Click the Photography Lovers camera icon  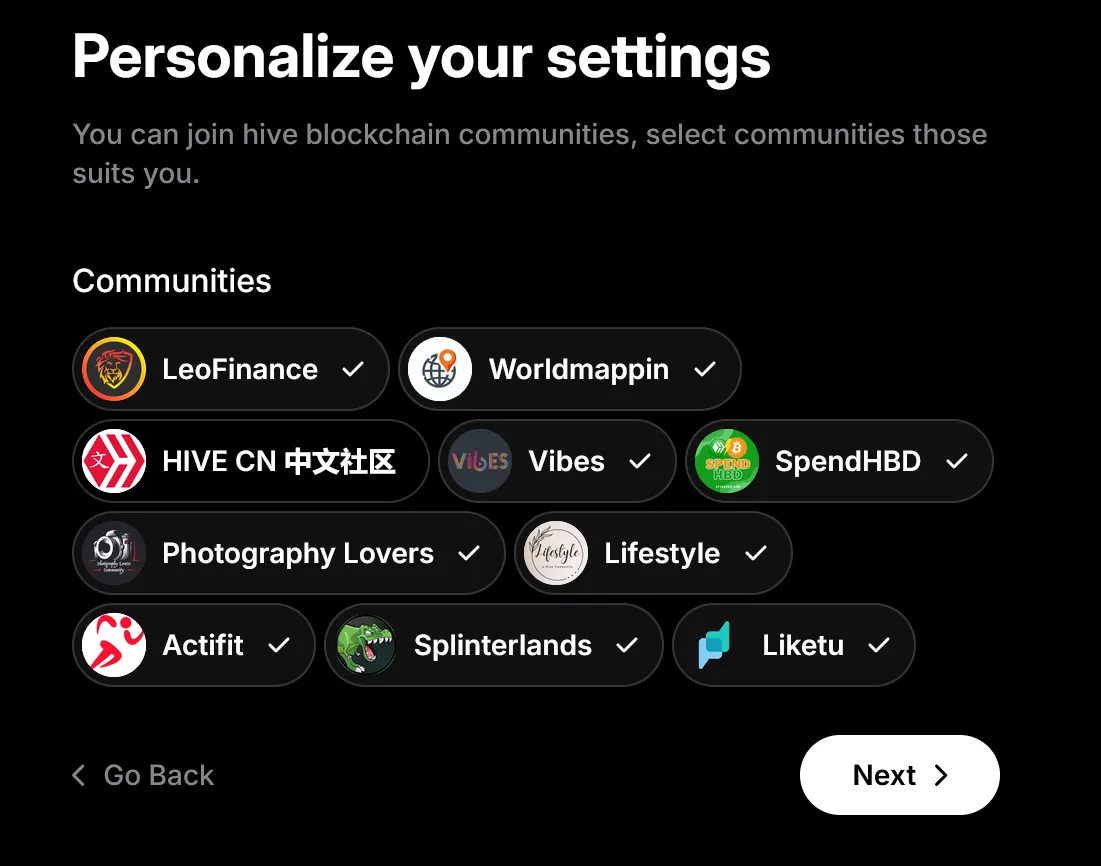(114, 553)
